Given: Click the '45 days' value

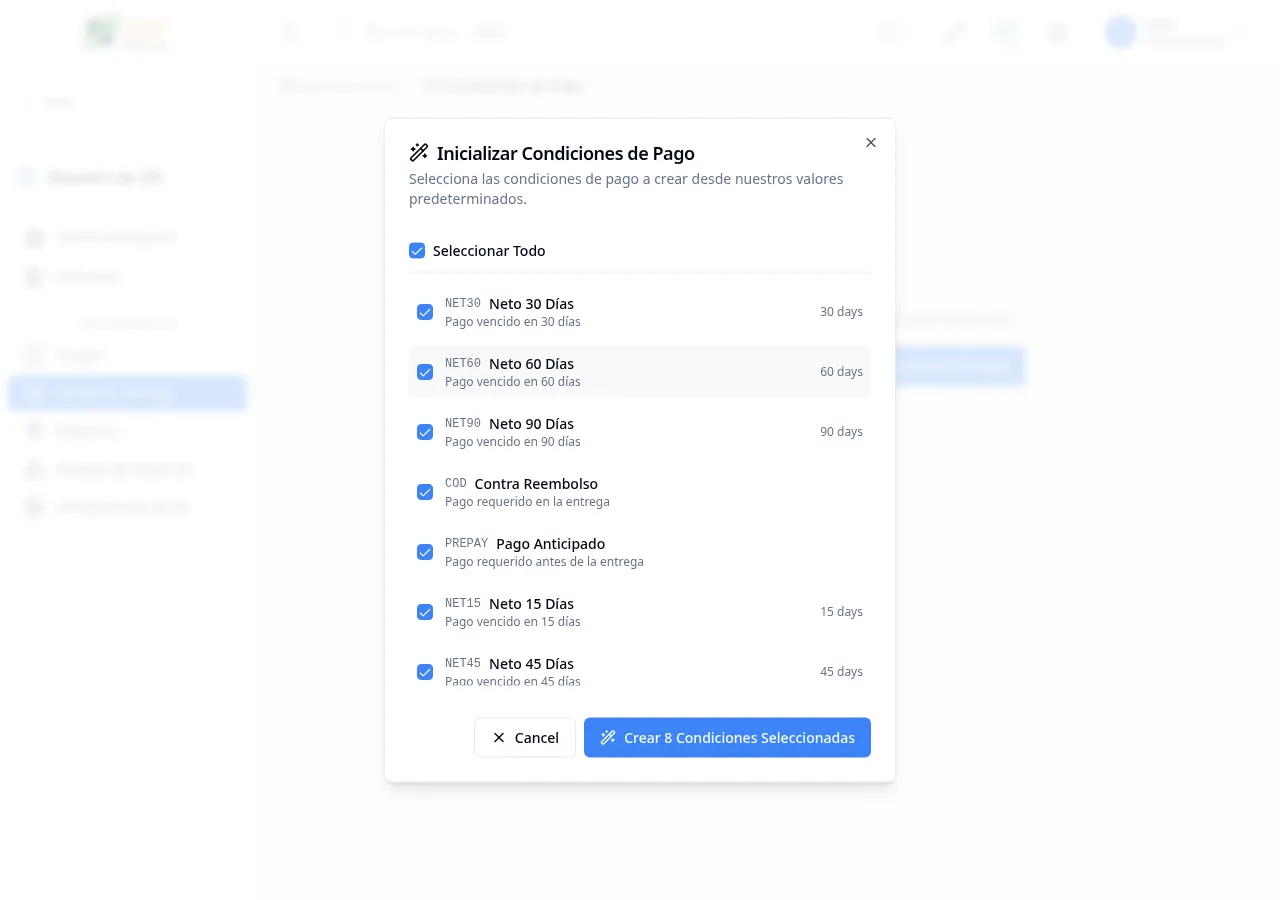Looking at the screenshot, I should coord(841,672).
